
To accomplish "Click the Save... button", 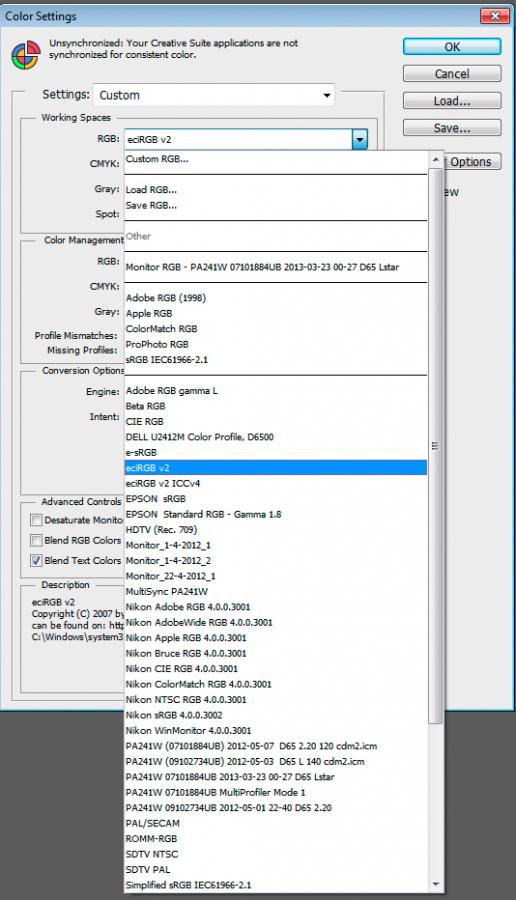I will pyautogui.click(x=452, y=127).
